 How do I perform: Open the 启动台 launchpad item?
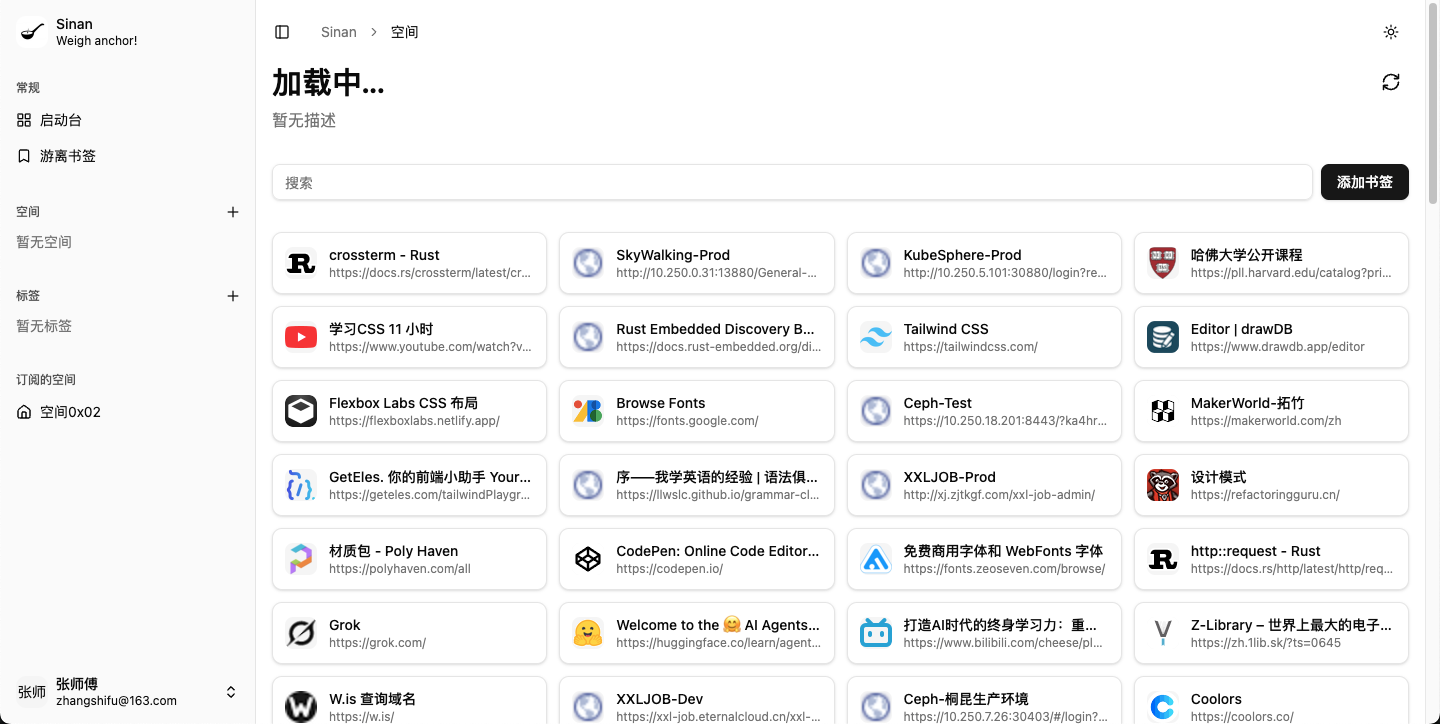point(127,120)
